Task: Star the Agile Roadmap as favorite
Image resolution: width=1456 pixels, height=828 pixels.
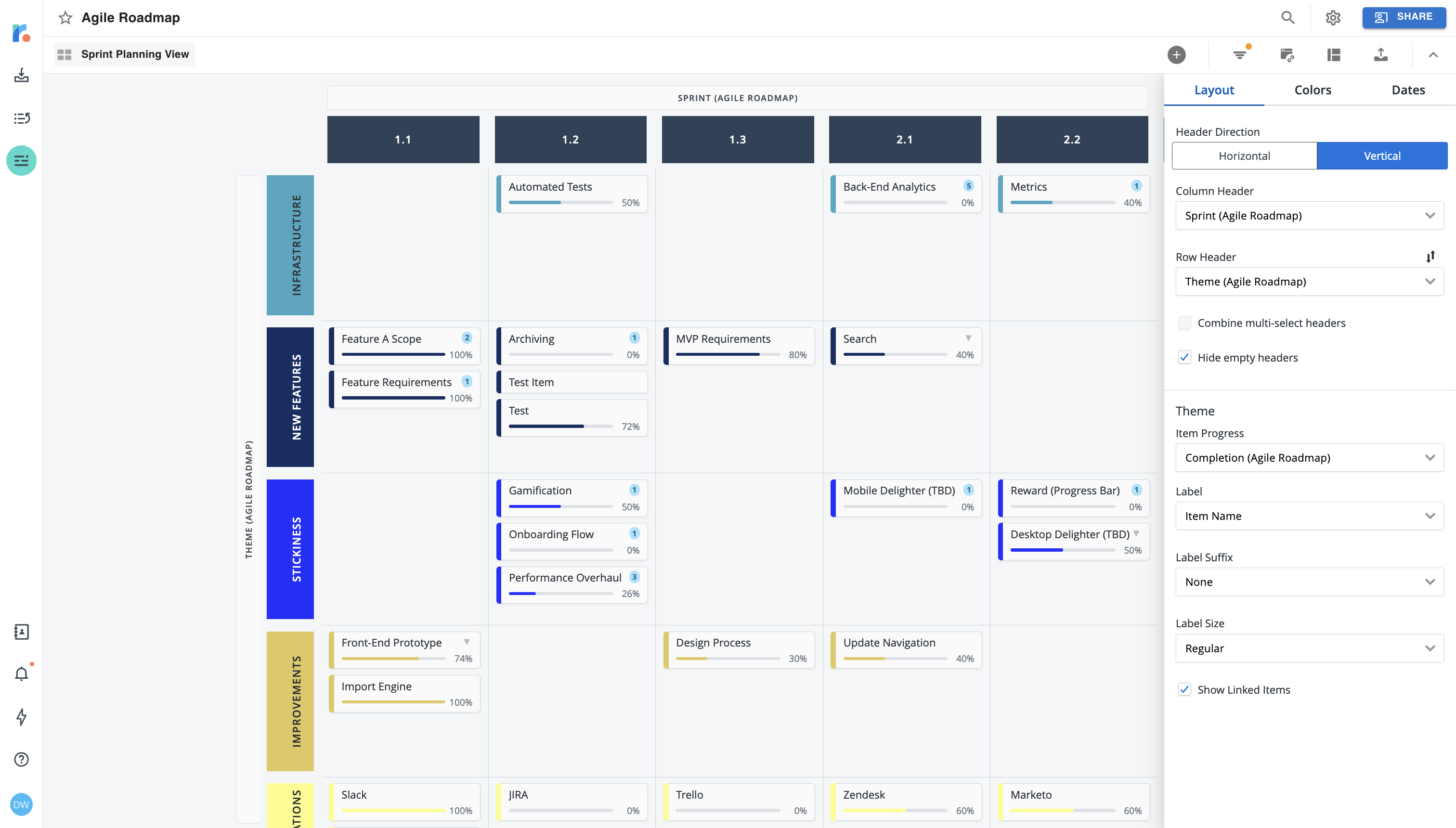Action: click(65, 18)
